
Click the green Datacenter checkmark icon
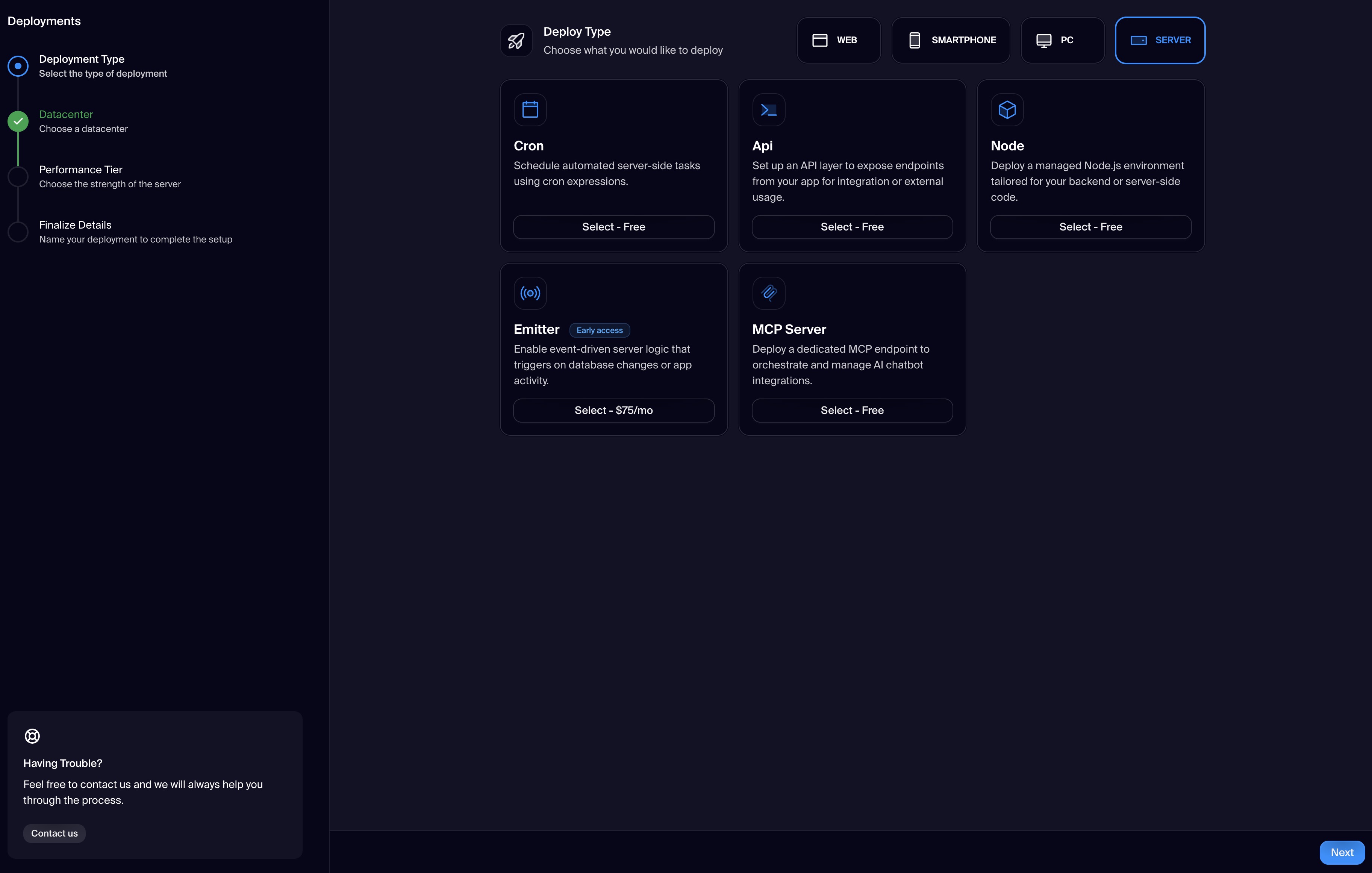coord(18,121)
